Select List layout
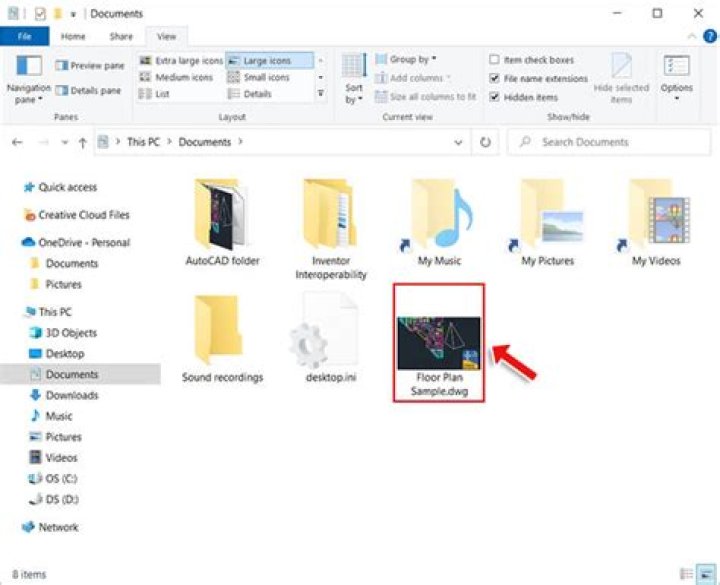720x585 pixels. tap(154, 94)
